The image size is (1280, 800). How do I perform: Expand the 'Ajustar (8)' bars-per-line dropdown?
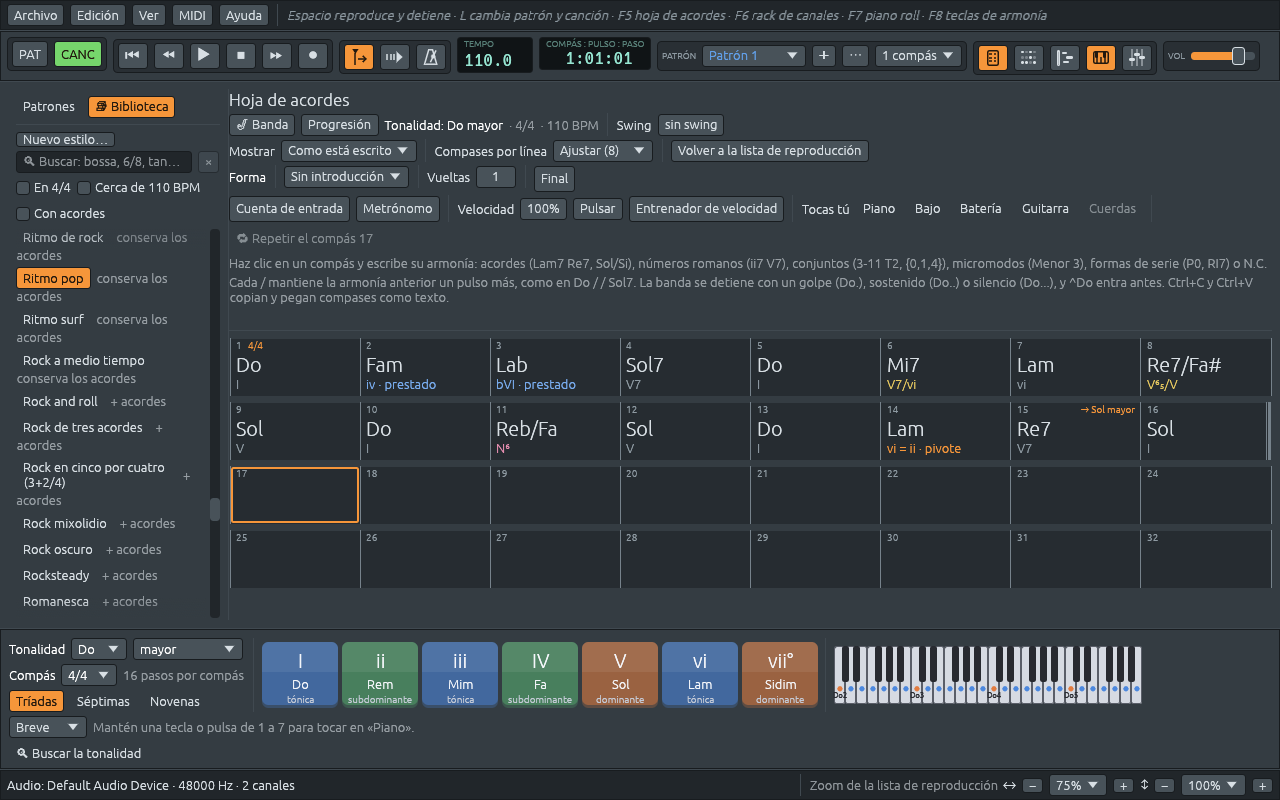602,151
